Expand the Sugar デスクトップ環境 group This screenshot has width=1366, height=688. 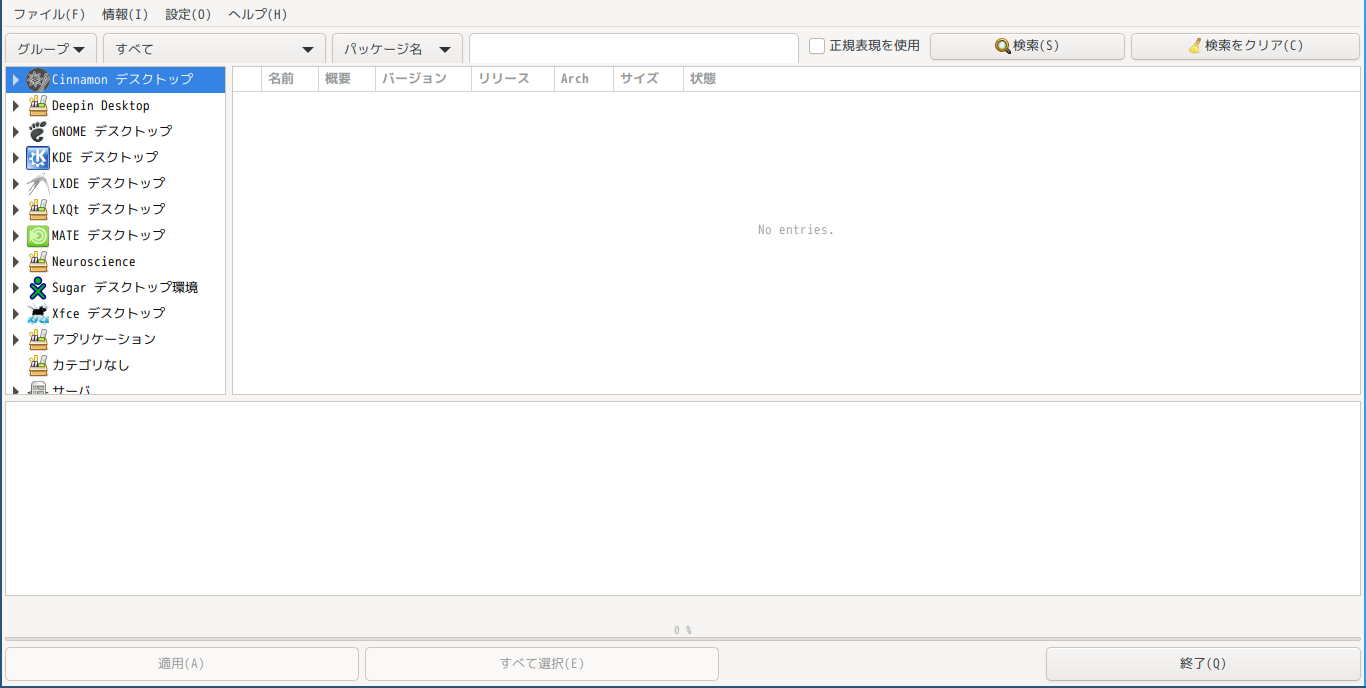[16, 287]
